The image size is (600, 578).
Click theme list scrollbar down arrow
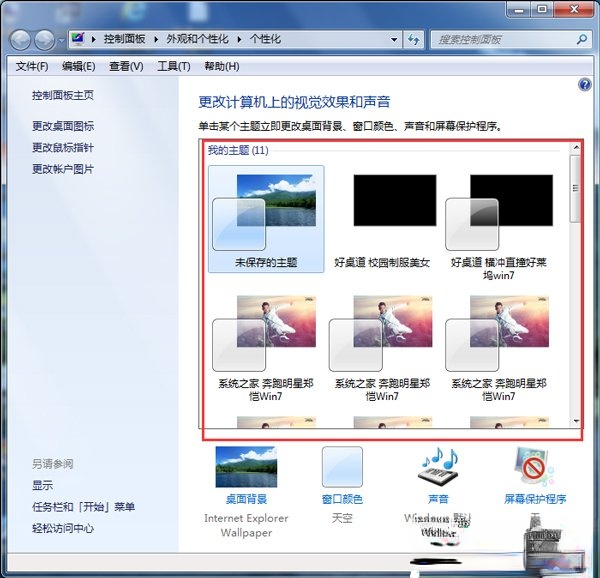[576, 422]
